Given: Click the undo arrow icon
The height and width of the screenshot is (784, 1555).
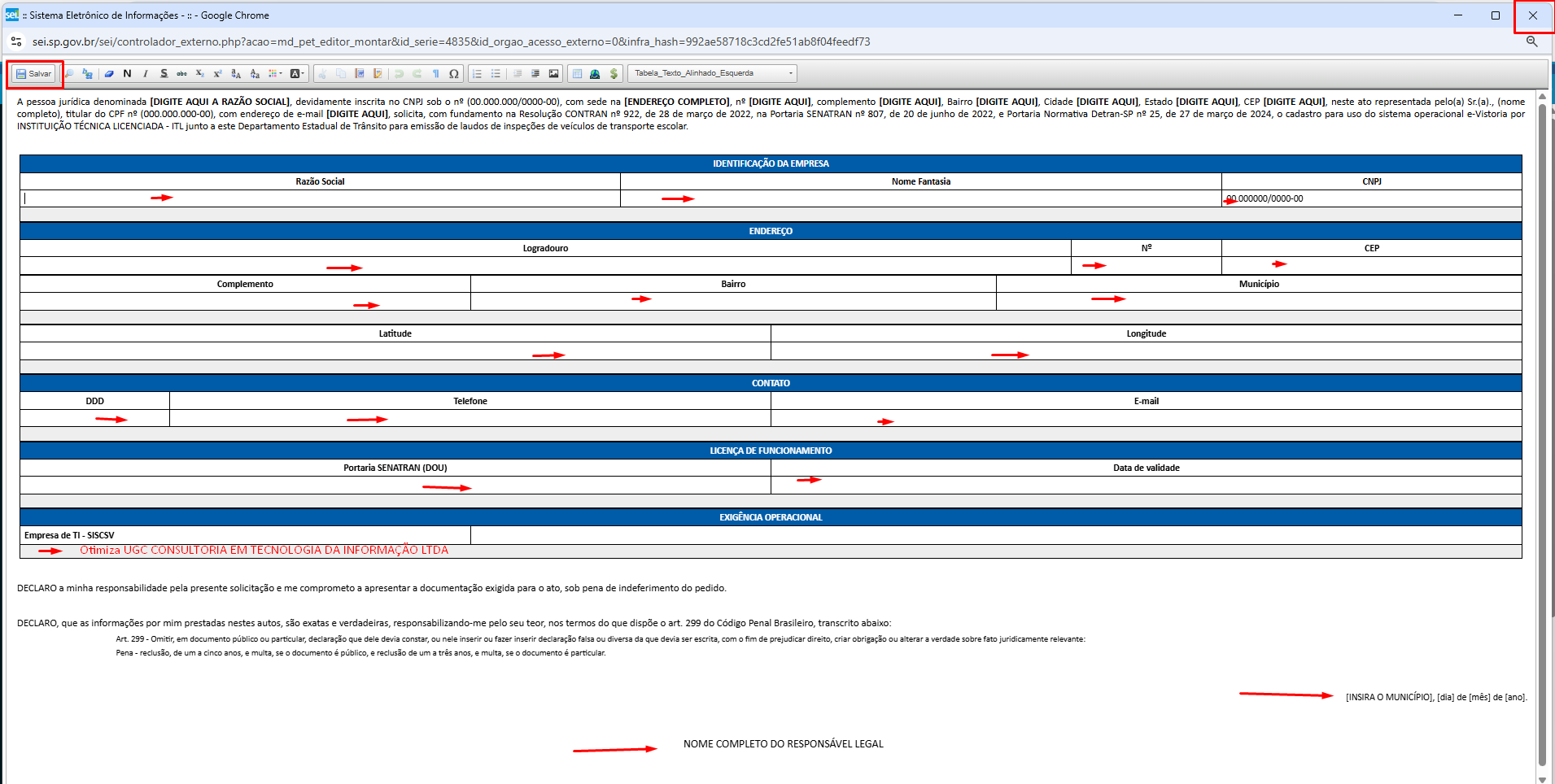Looking at the screenshot, I should click(399, 74).
